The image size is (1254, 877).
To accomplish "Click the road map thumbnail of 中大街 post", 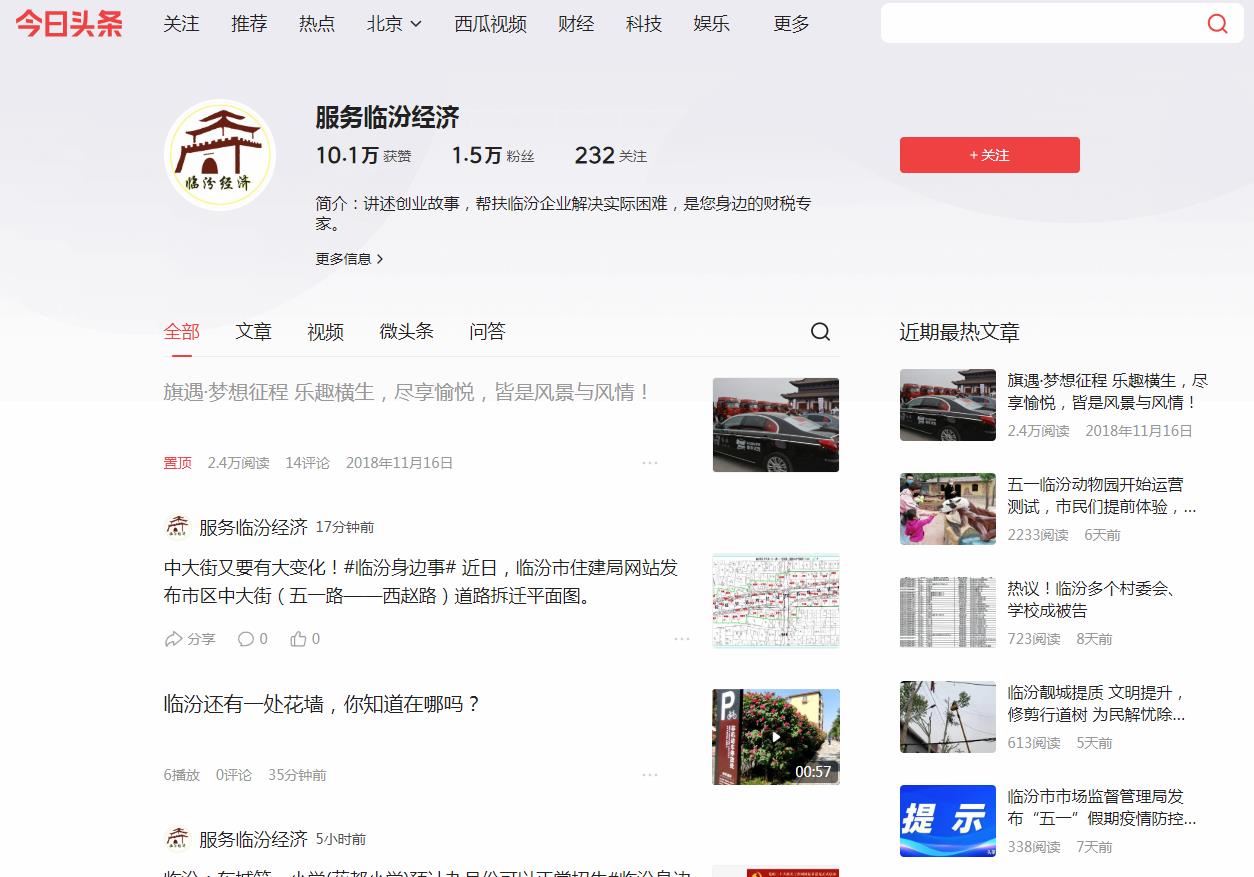I will point(776,601).
